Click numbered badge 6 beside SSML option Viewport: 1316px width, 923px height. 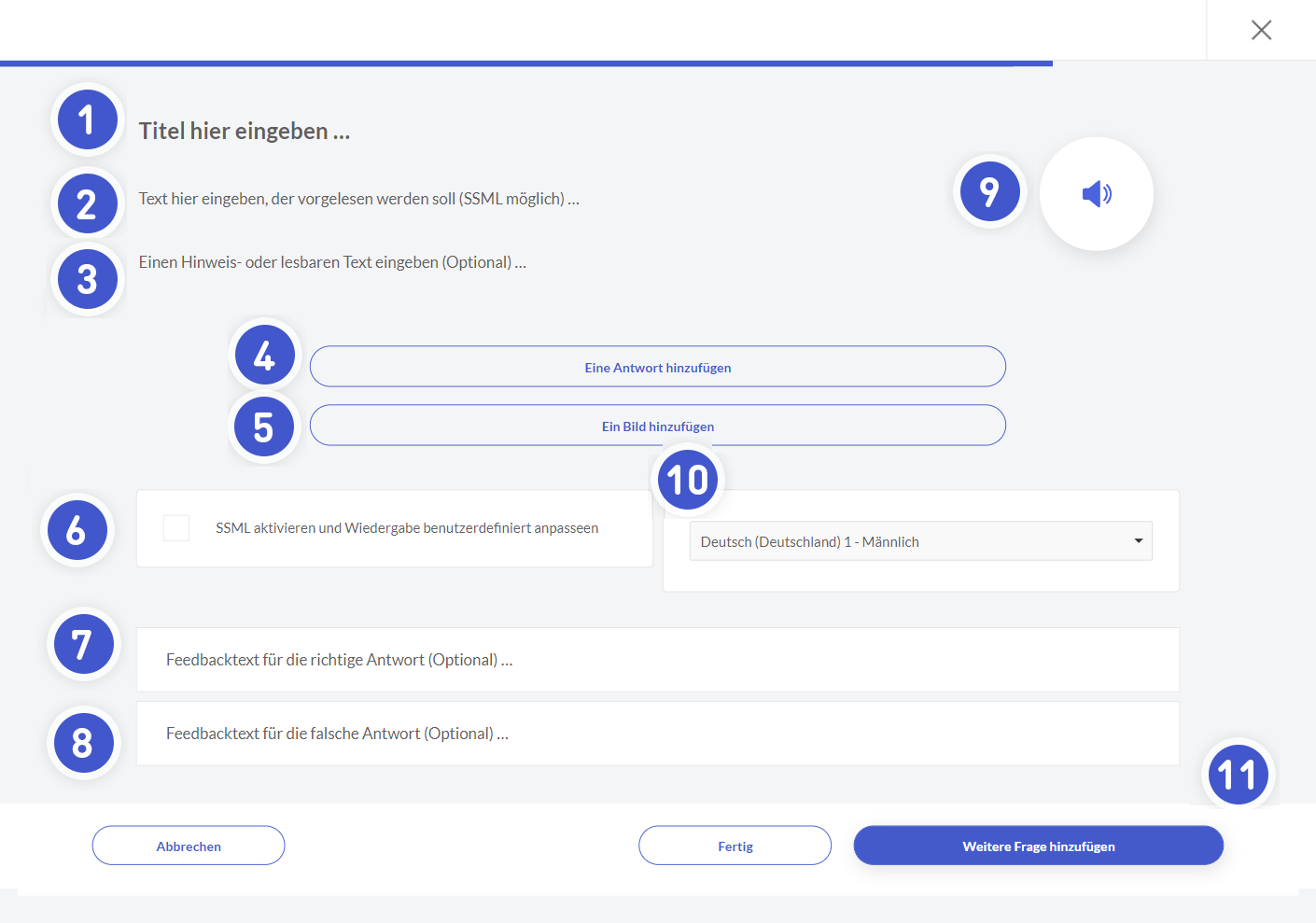point(77,531)
